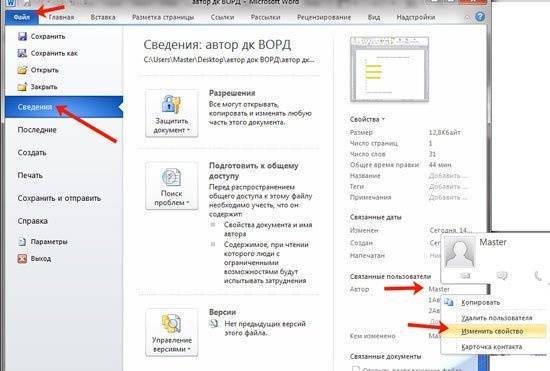Click the Сведения: автор дк ВОРД heading
Image resolution: width=550 pixels, height=371 pixels.
coord(217,45)
